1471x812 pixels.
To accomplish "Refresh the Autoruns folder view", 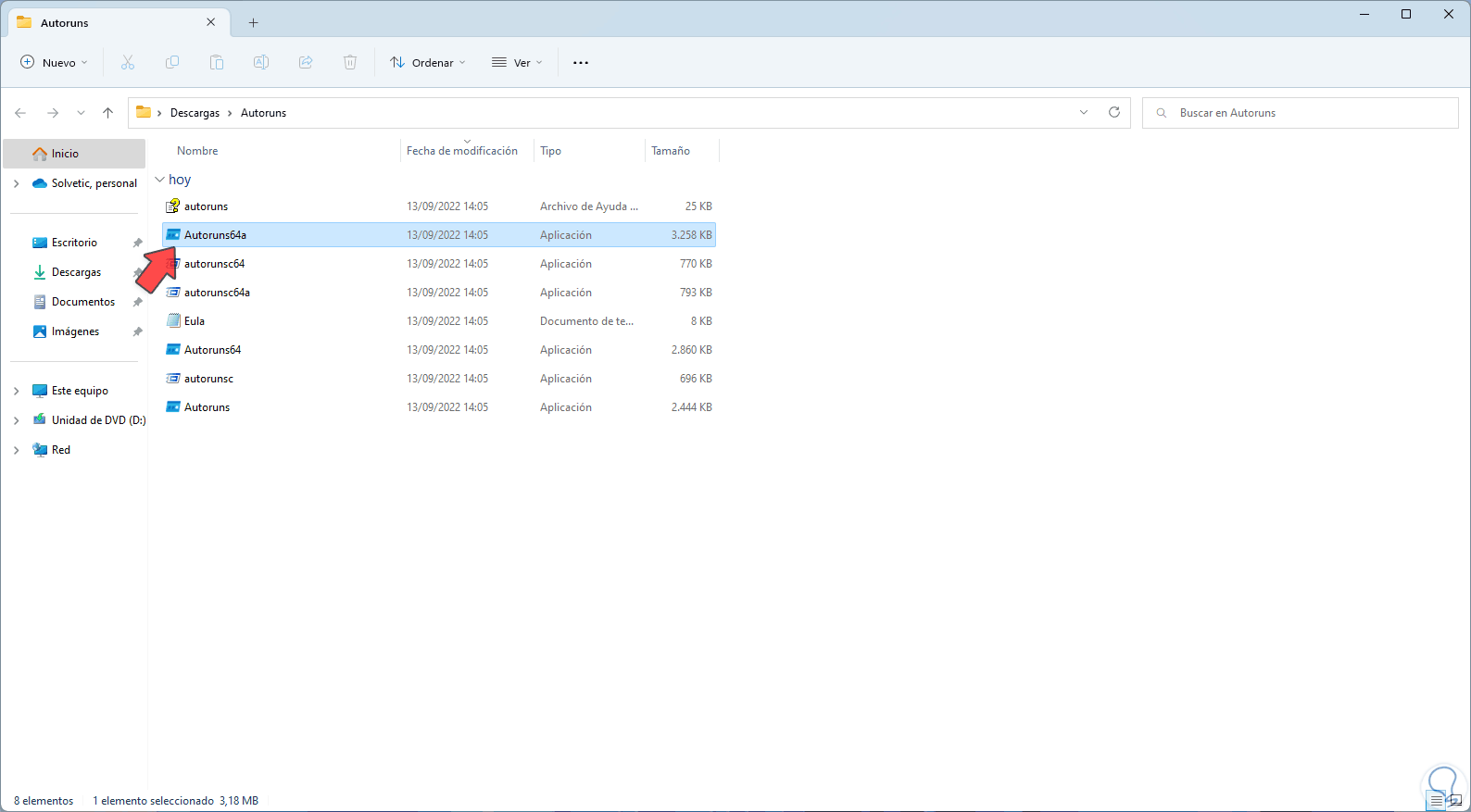I will [x=1114, y=112].
